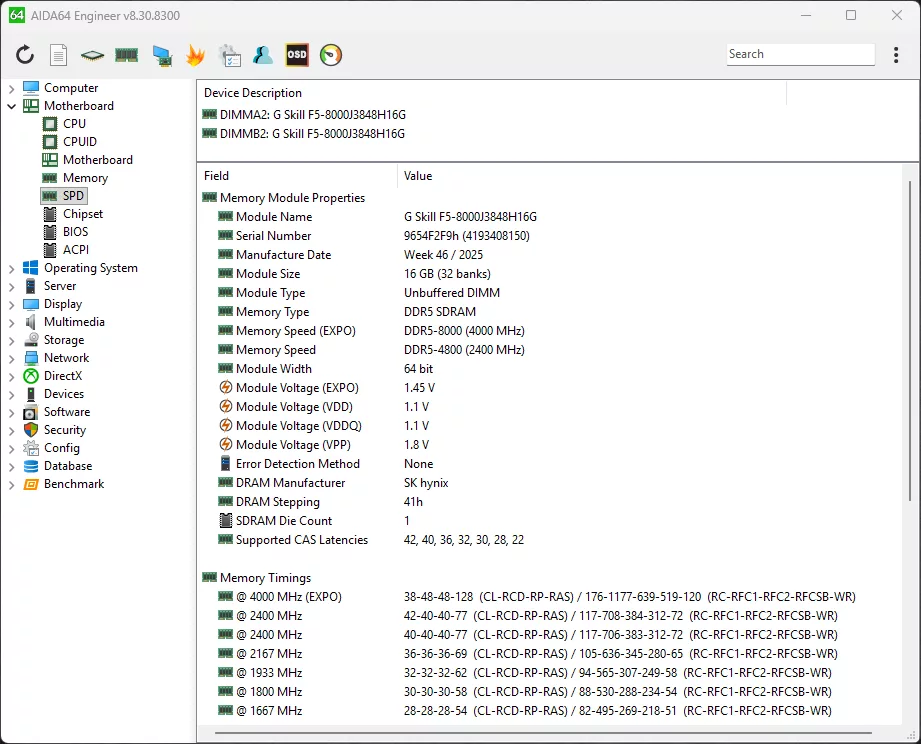Open the gauge benchmark toolbar icon
Image resolution: width=921 pixels, height=744 pixels.
click(331, 55)
